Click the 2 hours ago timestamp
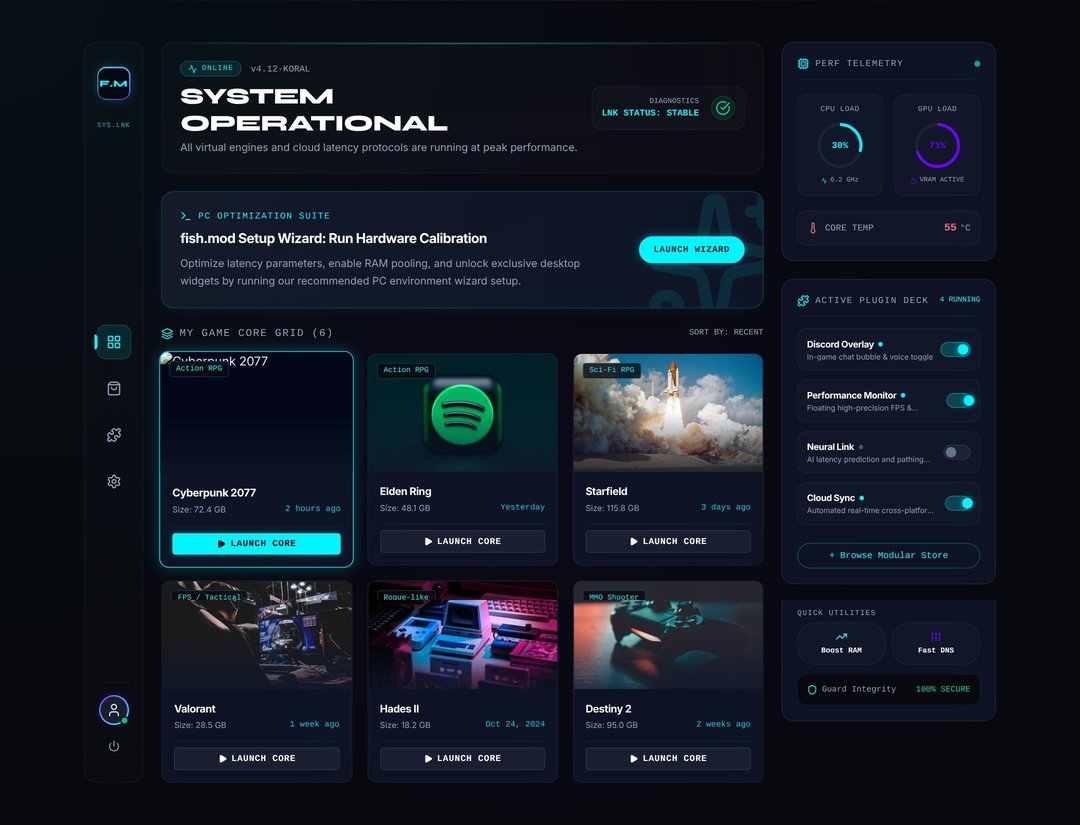 tap(313, 508)
